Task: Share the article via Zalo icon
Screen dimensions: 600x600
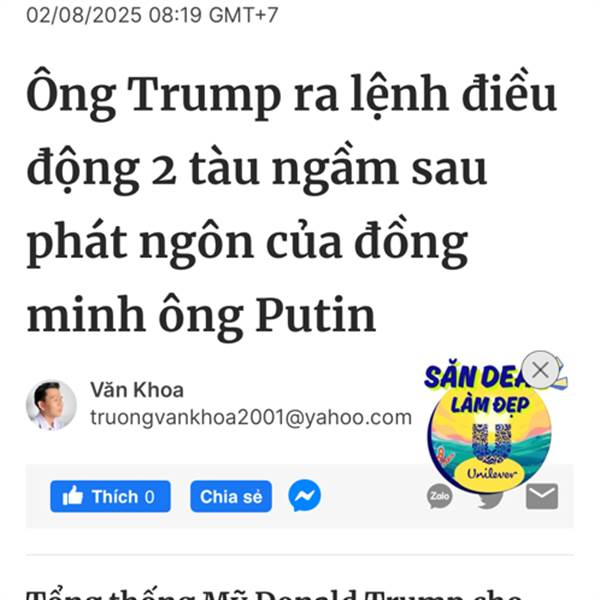Action: pos(439,496)
